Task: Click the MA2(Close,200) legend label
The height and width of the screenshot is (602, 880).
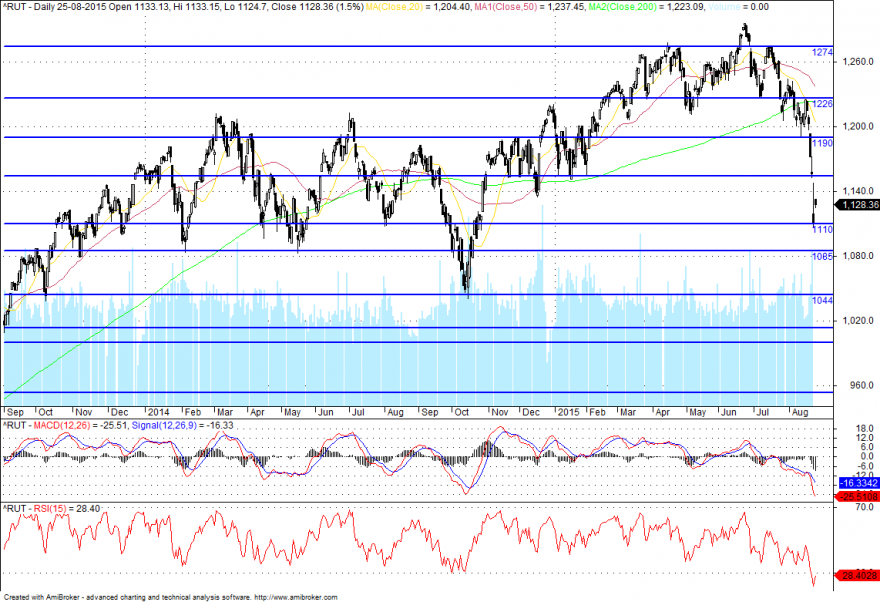Action: (x=624, y=7)
